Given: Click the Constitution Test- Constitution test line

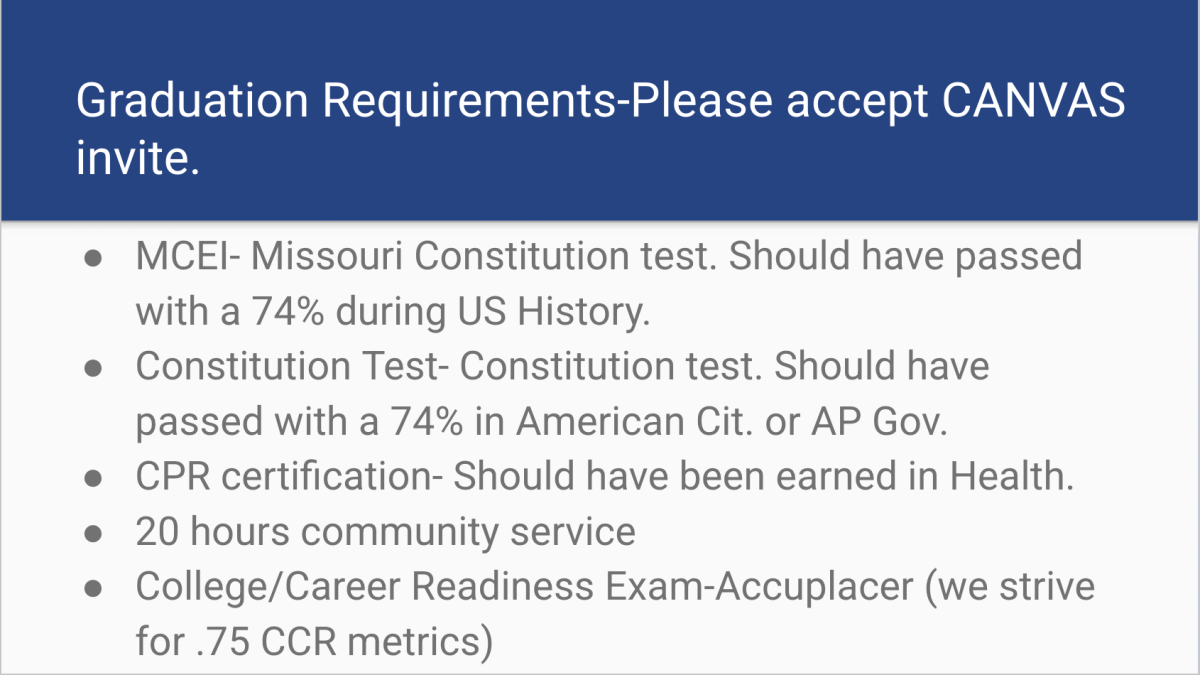Looking at the screenshot, I should click(x=563, y=366).
